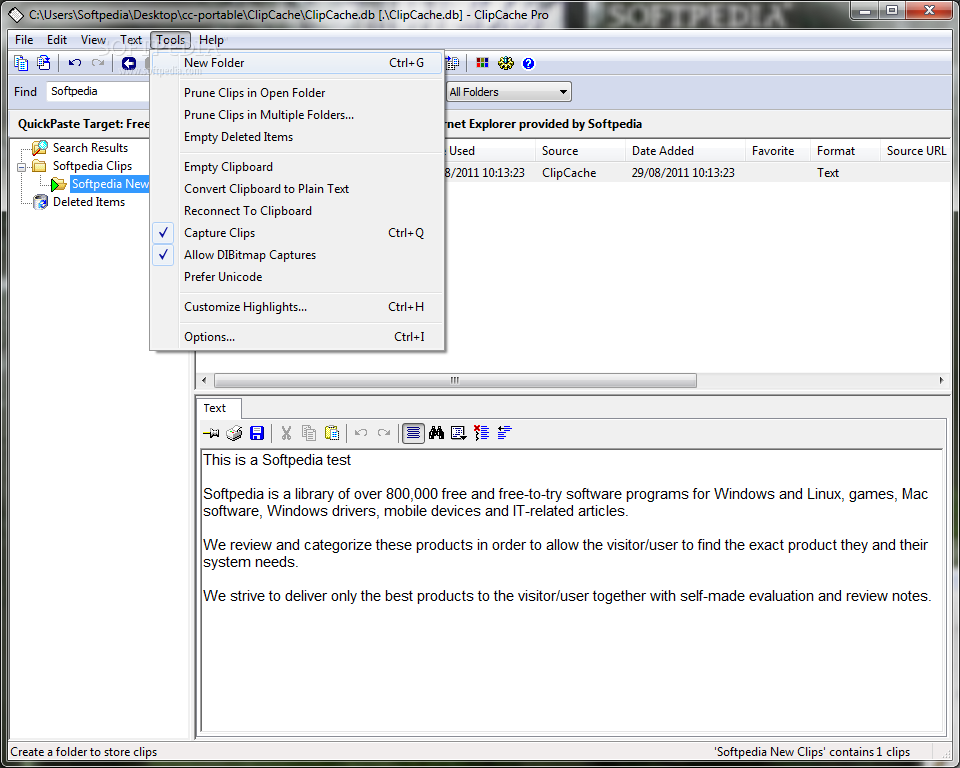Viewport: 960px width, 768px height.
Task: Click the horizontal scrollbar thumb in the clip list
Action: 455,380
